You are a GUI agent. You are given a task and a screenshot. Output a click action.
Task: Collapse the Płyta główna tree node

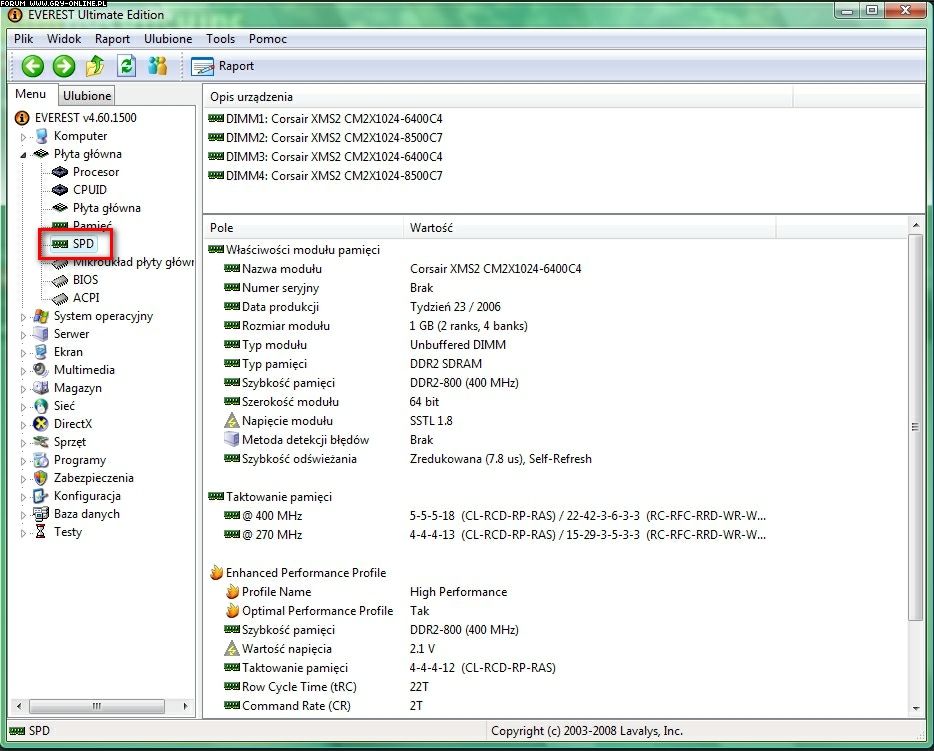24,155
